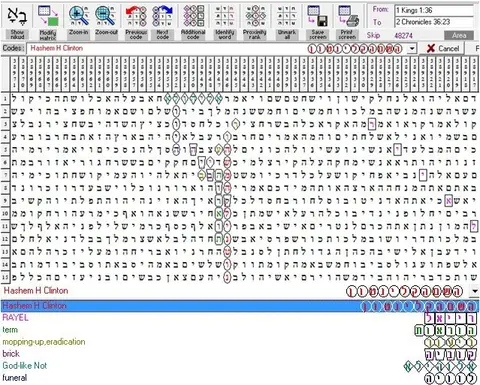The width and height of the screenshot is (480, 385).
Task: Click the To field showing 2 Chronicles 36:23
Action: point(434,22)
